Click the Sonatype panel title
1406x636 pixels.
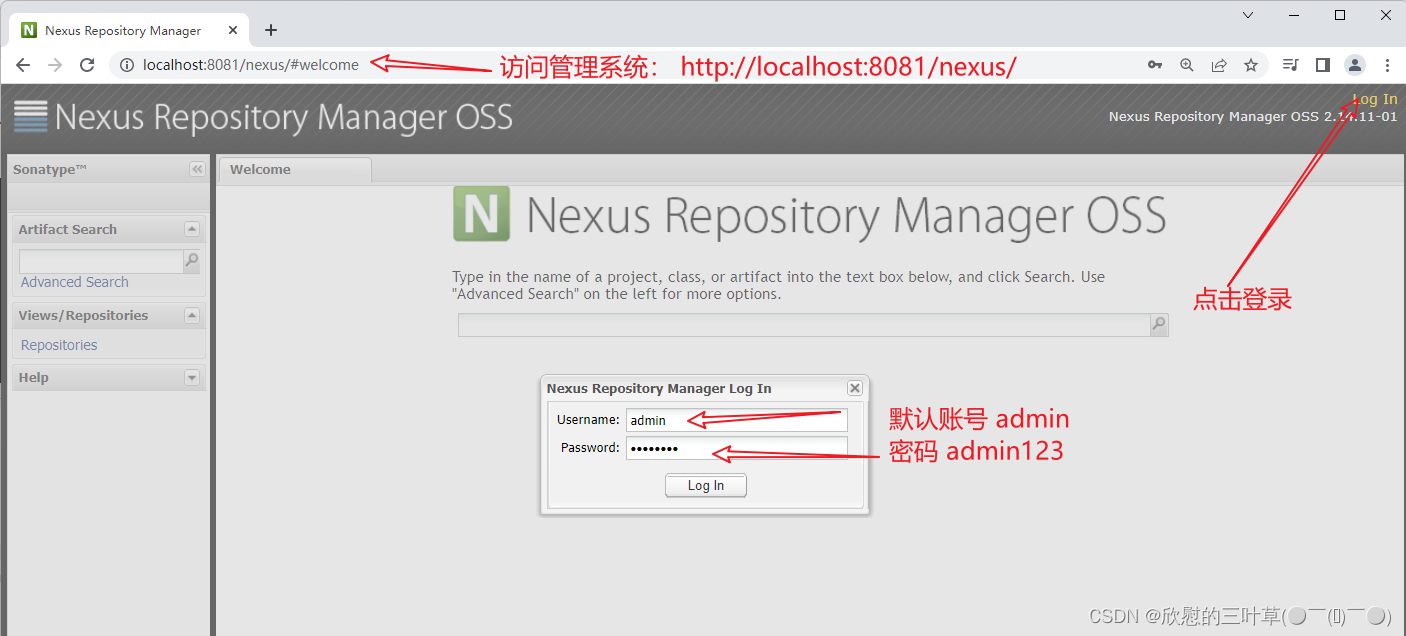point(50,170)
